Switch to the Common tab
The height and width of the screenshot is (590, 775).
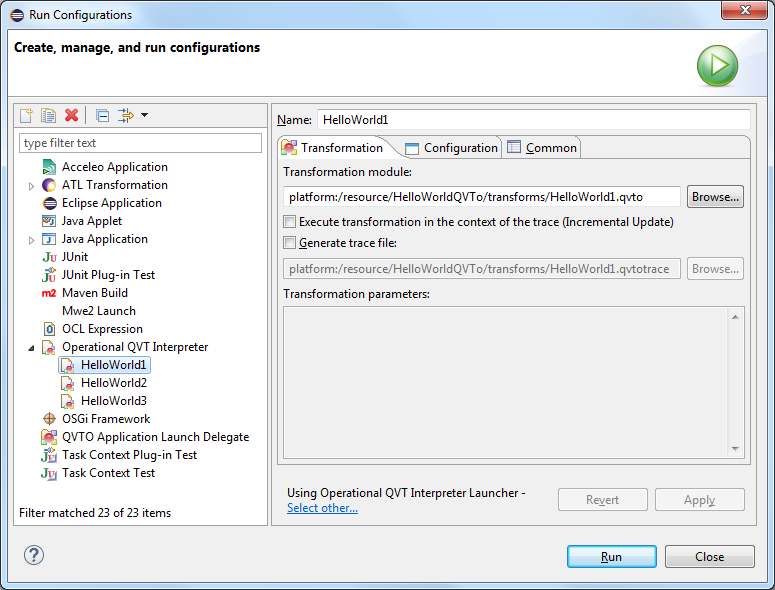pyautogui.click(x=542, y=148)
